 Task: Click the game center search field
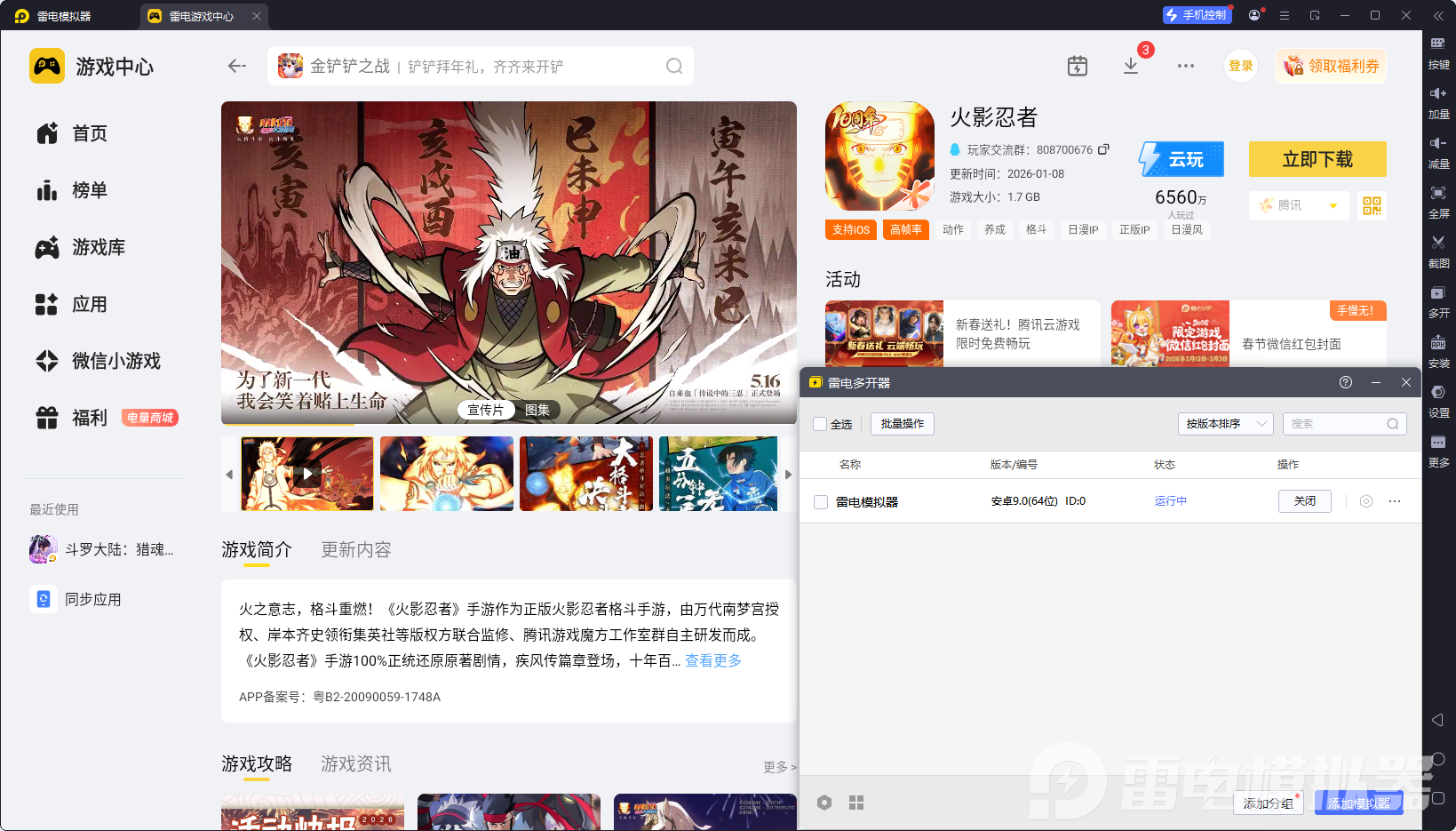(x=481, y=66)
